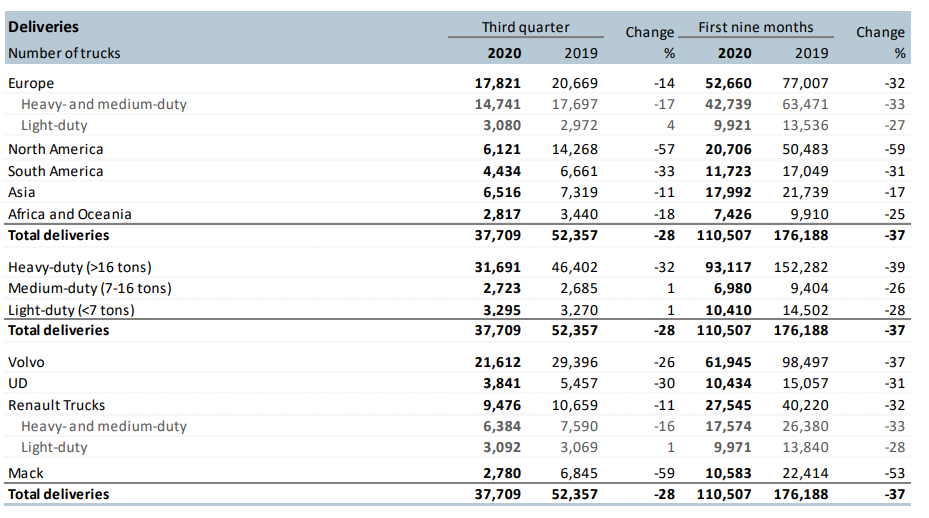Select the value 14,741 under Europe heavy-duty
The image size is (929, 518).
pyautogui.click(x=498, y=104)
